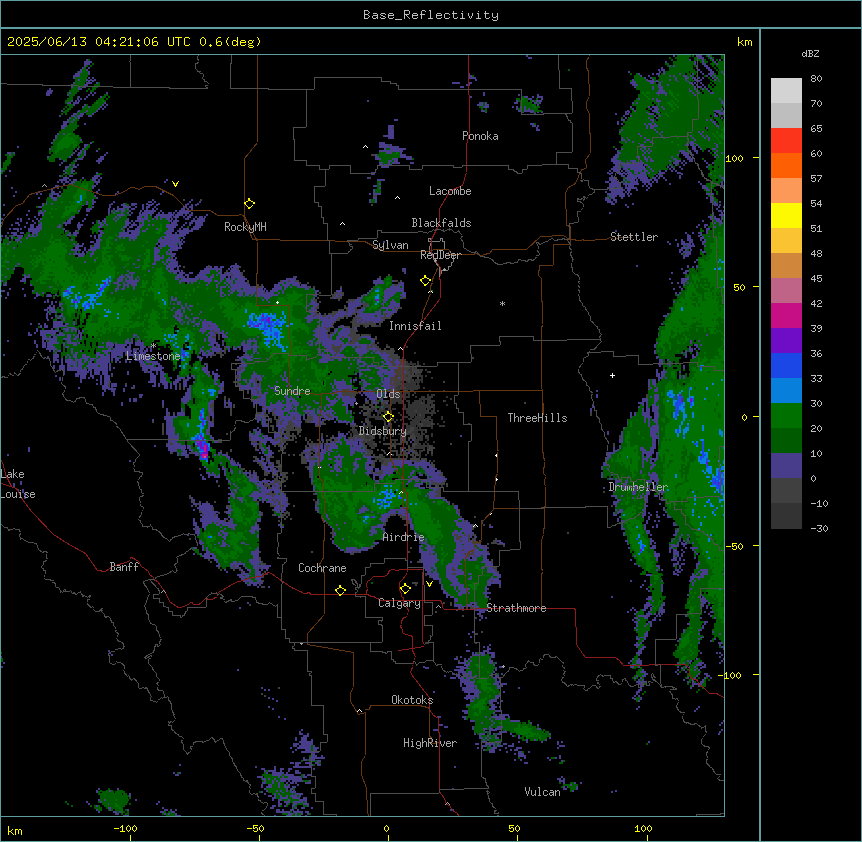
Task: Select the white asterisk marker east of Innisfail
Action: coord(502,303)
